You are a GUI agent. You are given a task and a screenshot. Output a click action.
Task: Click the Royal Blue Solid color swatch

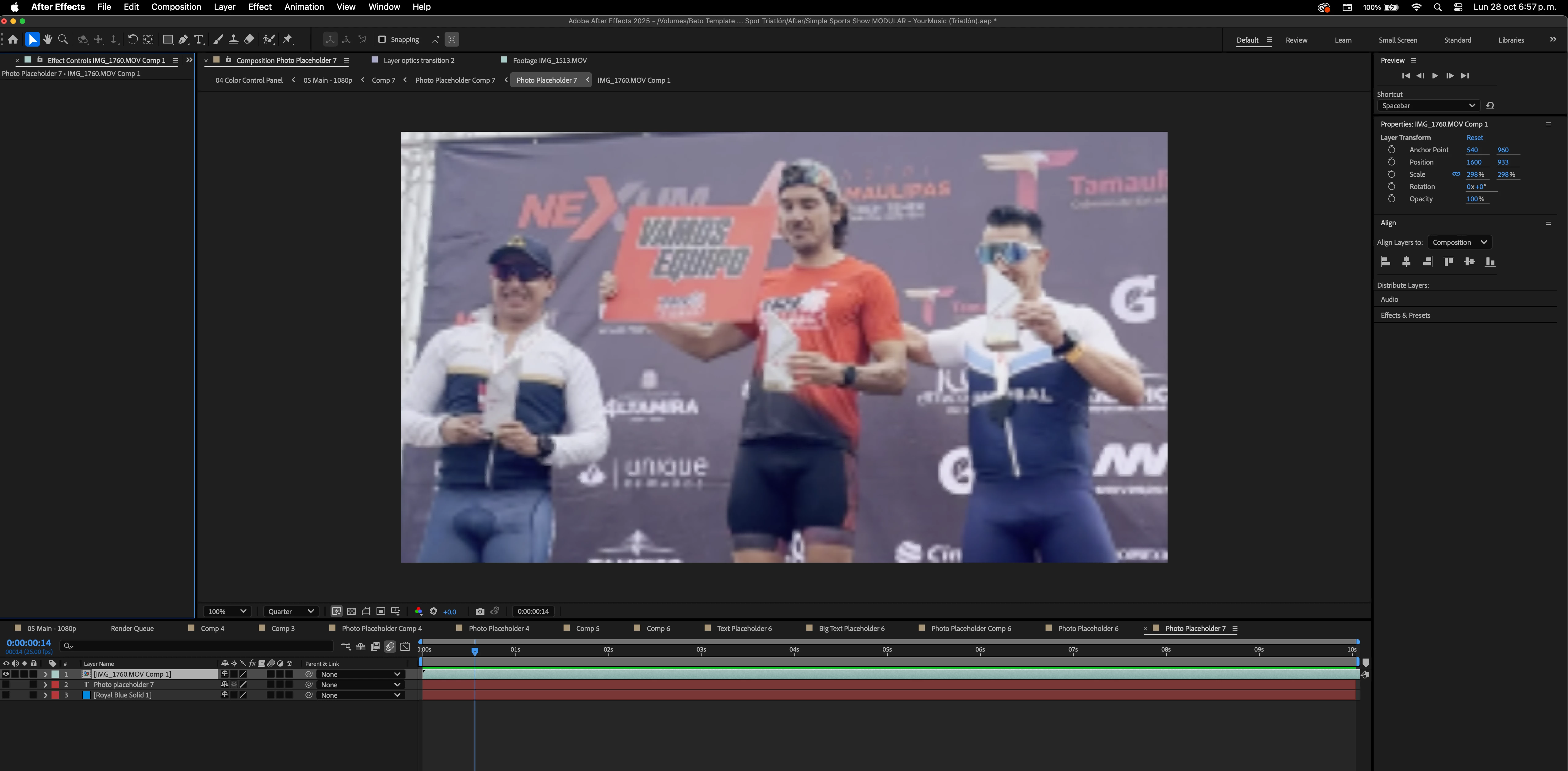[x=86, y=695]
